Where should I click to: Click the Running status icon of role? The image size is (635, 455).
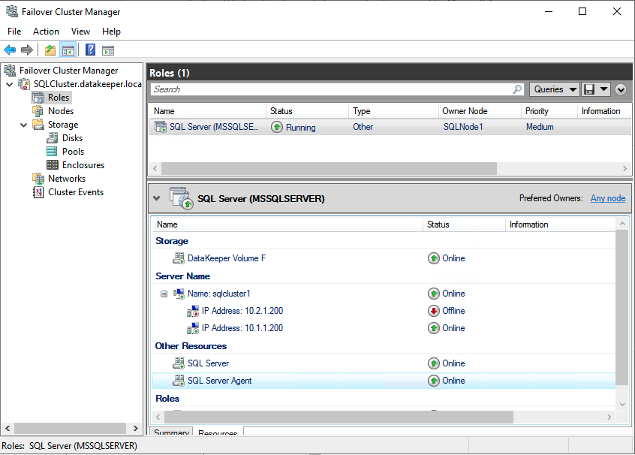click(277, 127)
